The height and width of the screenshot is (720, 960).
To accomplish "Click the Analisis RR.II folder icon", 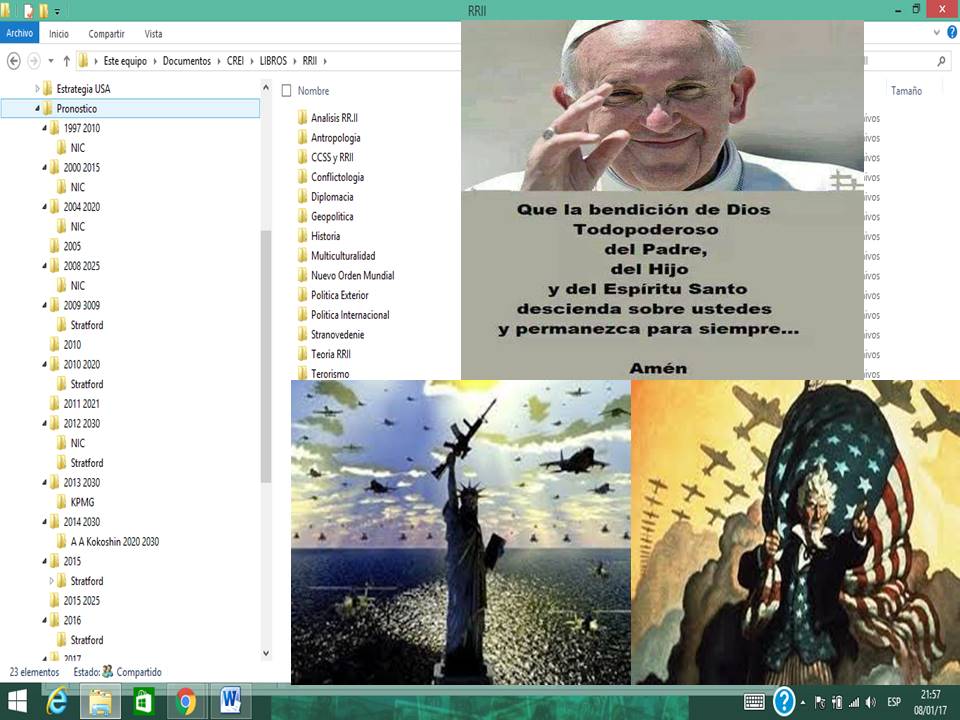I will 302,118.
